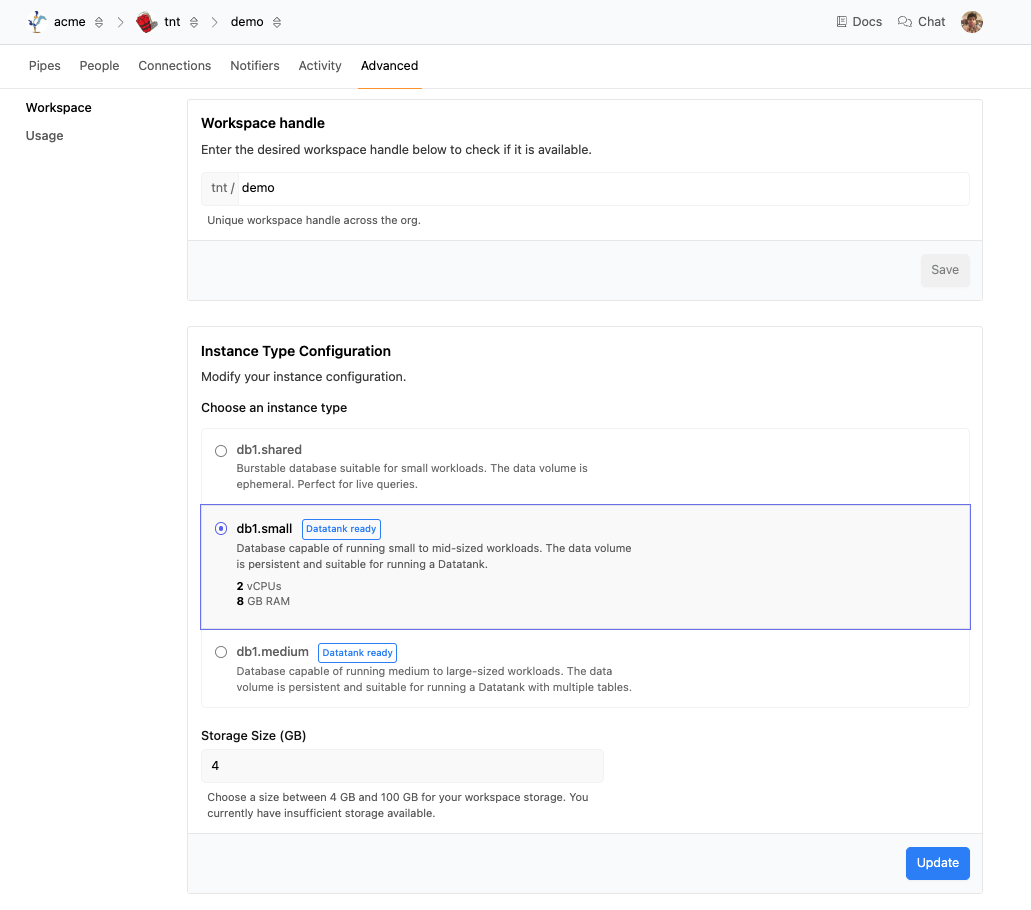
Task: Focus the Storage Size input field
Action: tap(402, 766)
